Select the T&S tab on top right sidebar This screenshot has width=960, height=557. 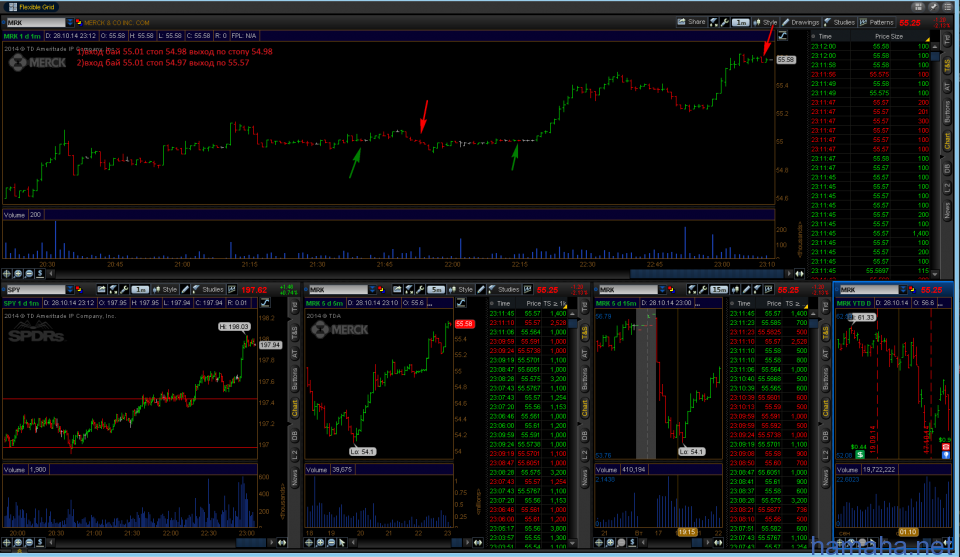pos(947,65)
